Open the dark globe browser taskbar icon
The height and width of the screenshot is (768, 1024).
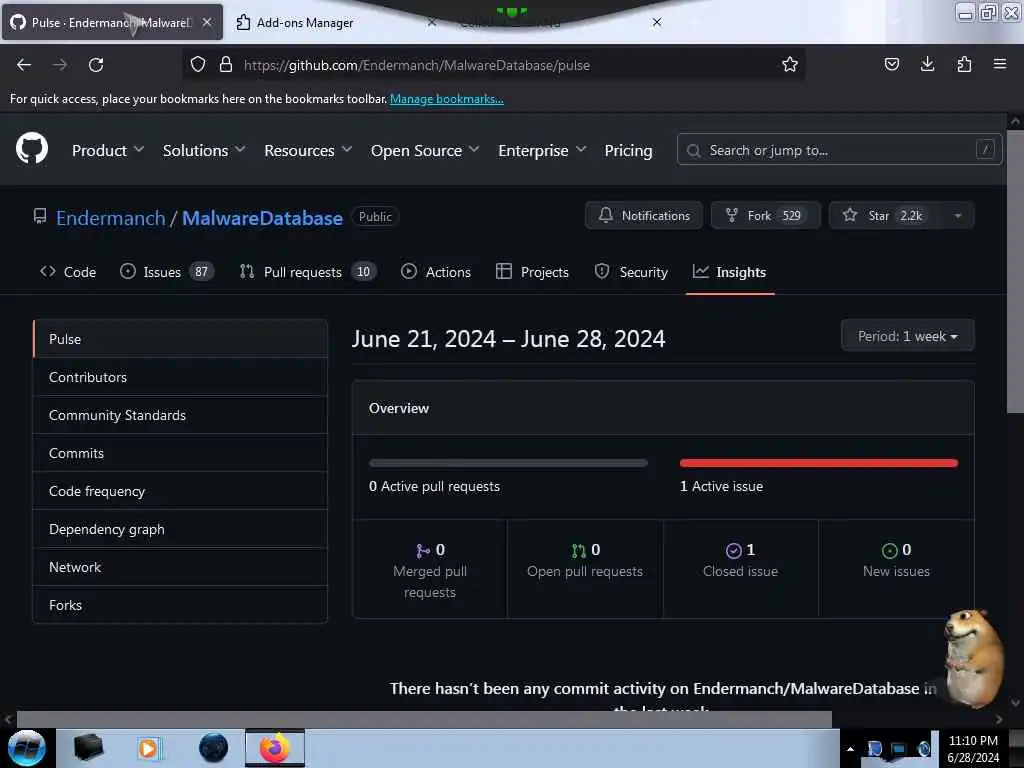tap(214, 748)
